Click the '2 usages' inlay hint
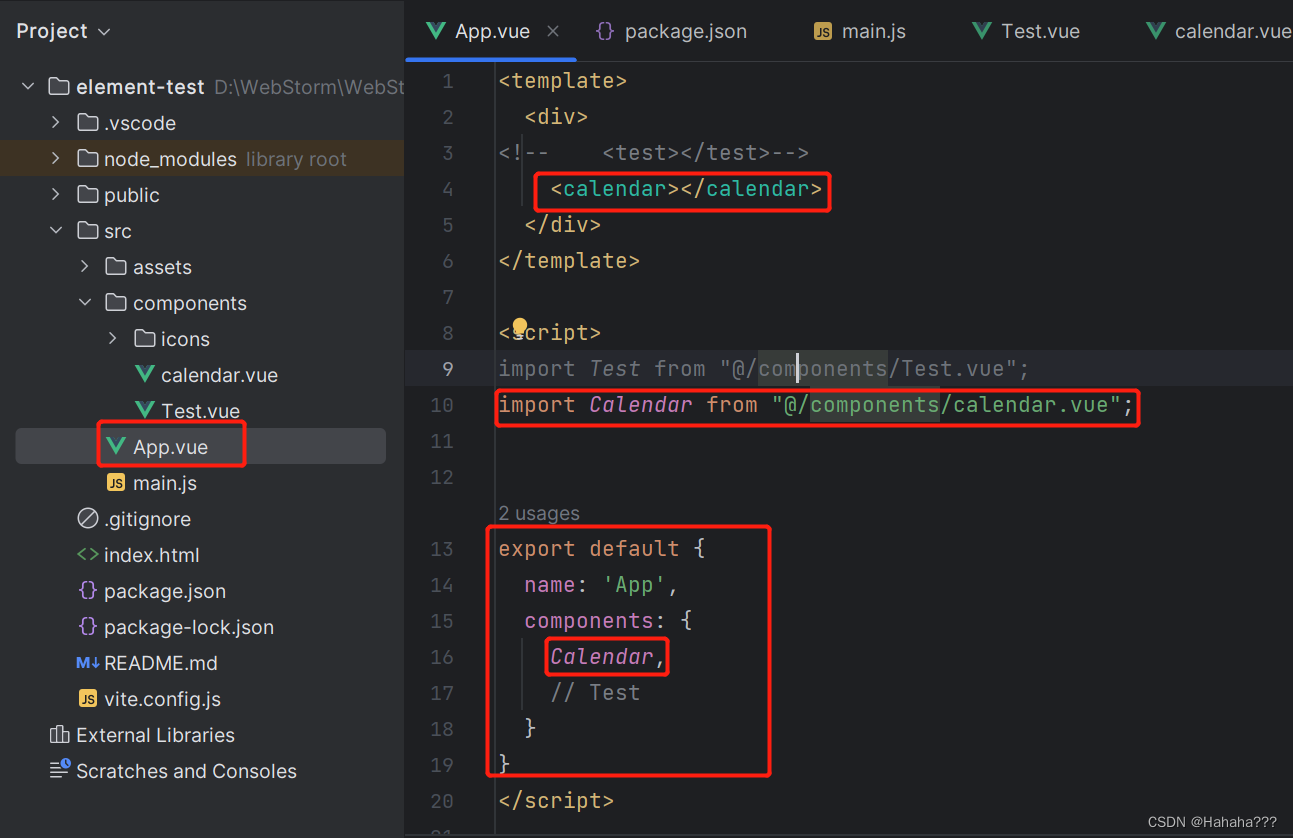This screenshot has width=1293, height=838. (x=539, y=513)
